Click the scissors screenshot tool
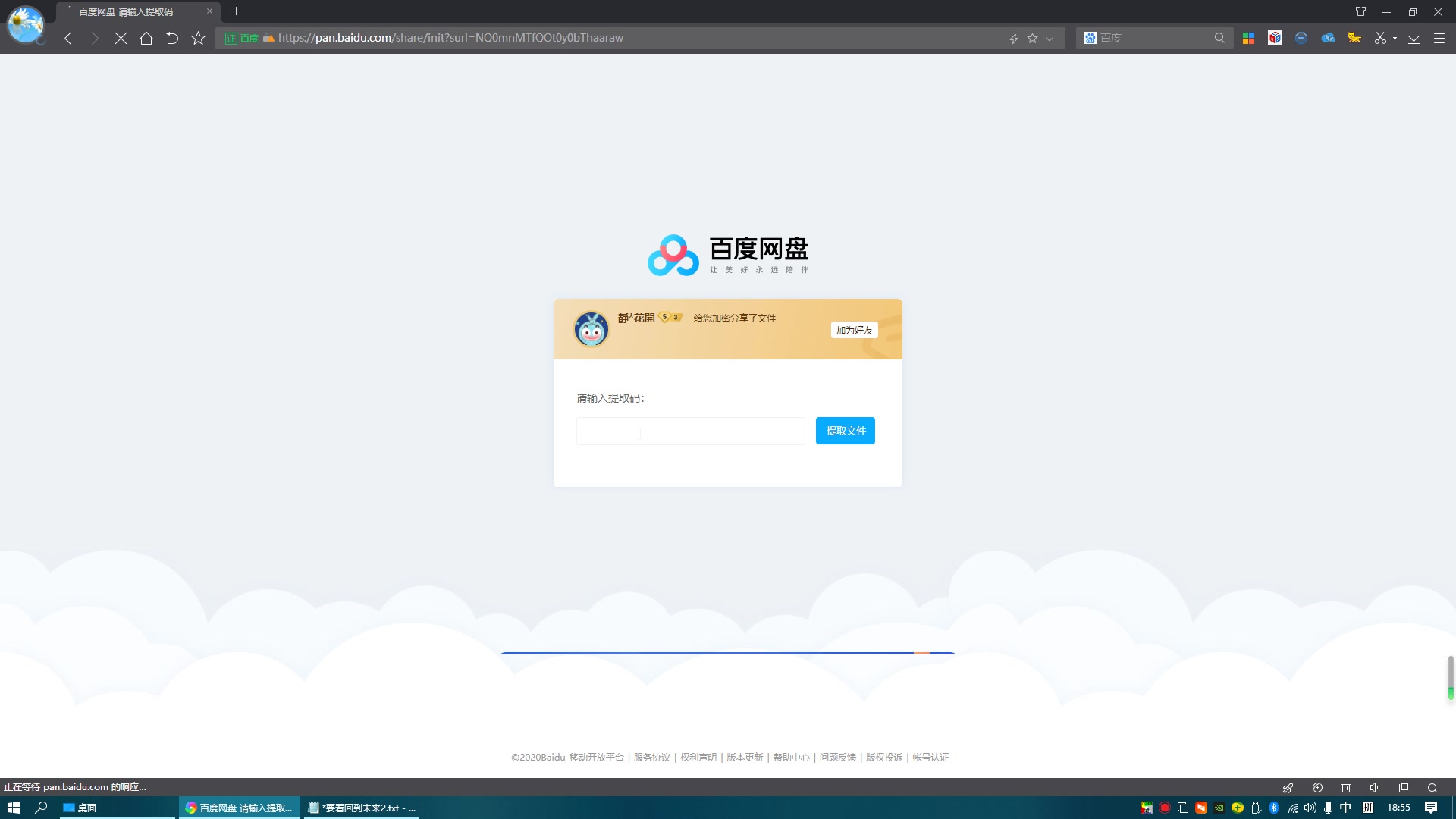Screen dimensions: 1456x819 (1380, 38)
